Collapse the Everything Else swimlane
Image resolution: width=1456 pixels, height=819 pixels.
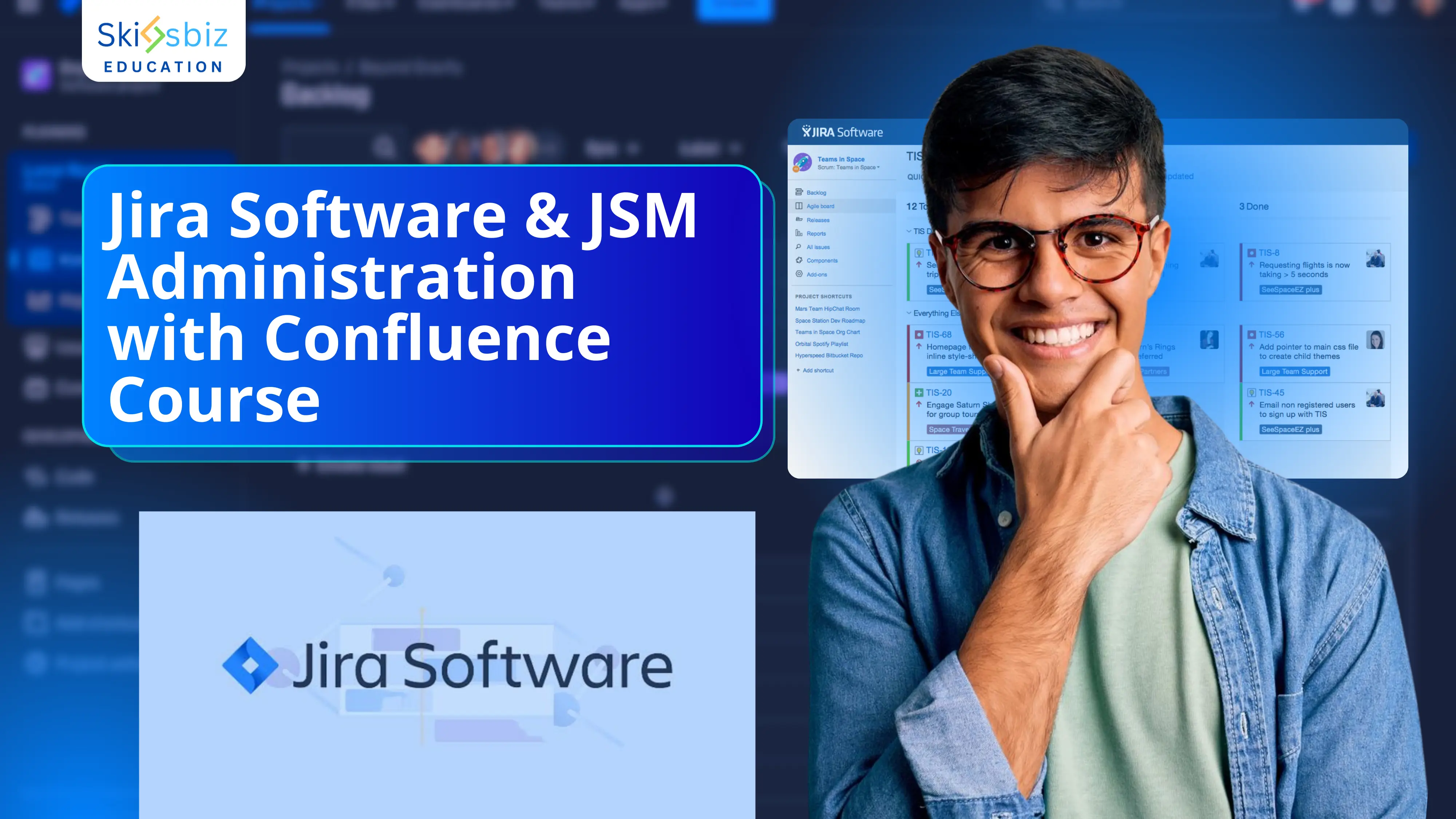coord(909,313)
